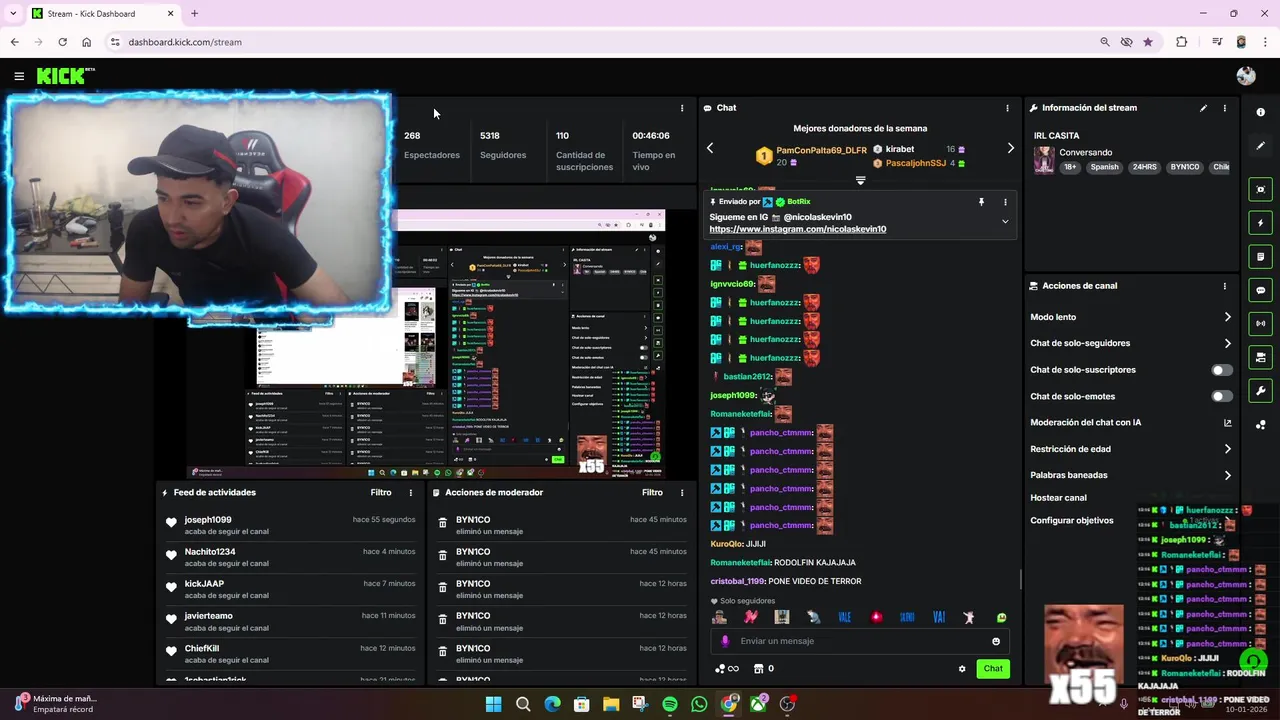Collapse the pinned message chevron

click(1005, 222)
